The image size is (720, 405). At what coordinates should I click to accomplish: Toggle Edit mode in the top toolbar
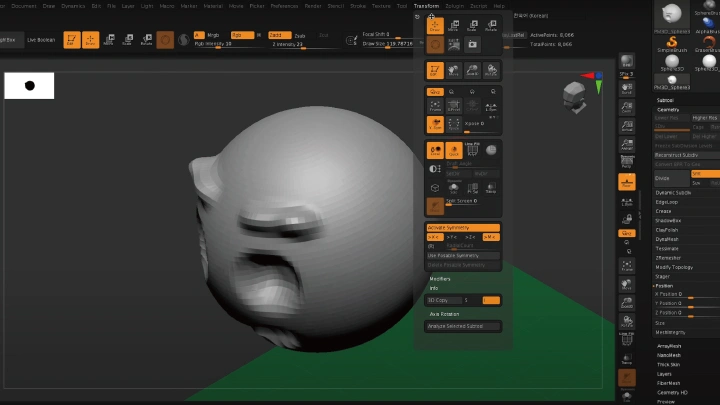[x=72, y=40]
